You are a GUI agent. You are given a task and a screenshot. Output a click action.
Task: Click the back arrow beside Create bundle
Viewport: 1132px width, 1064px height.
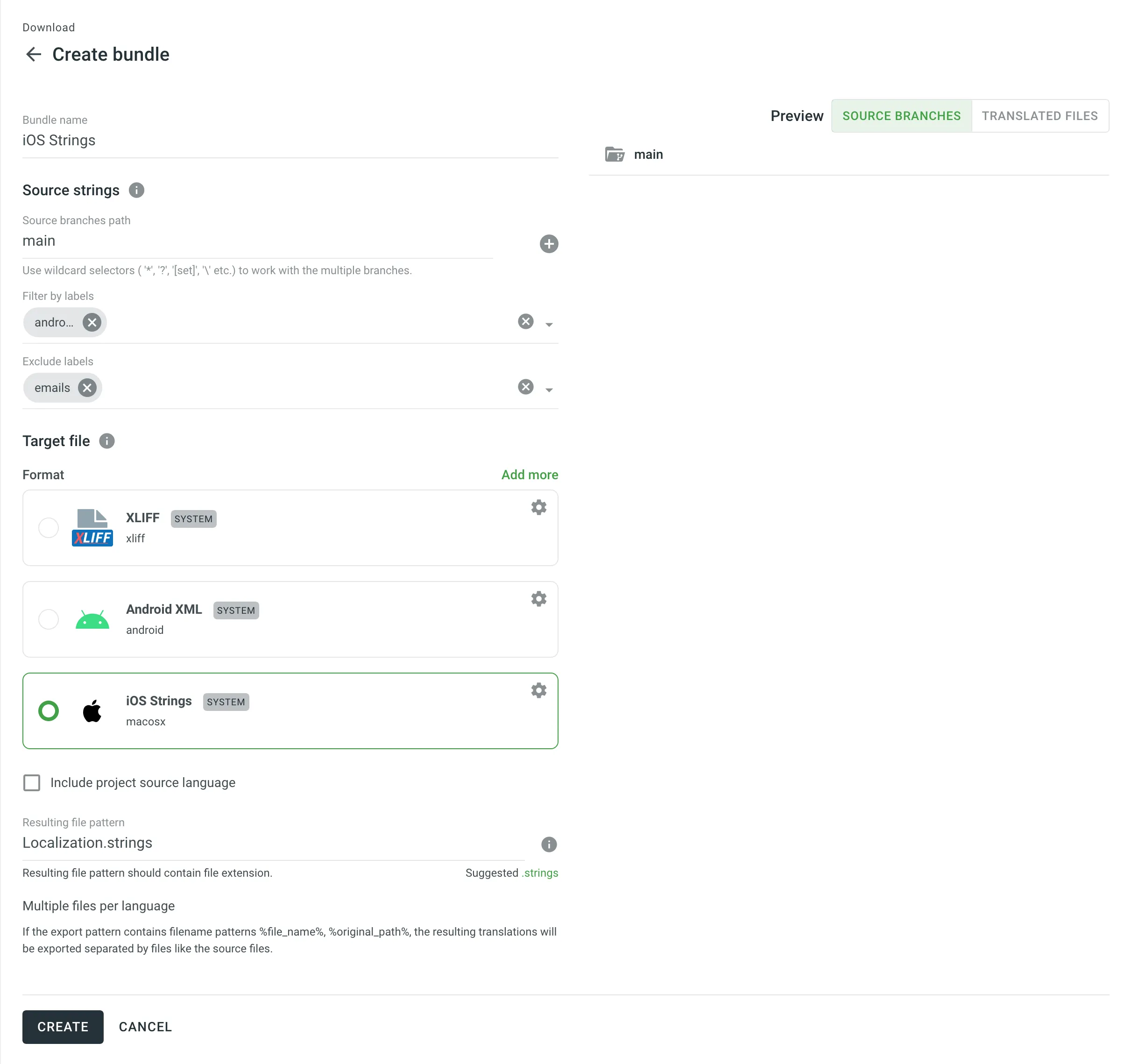click(x=34, y=54)
